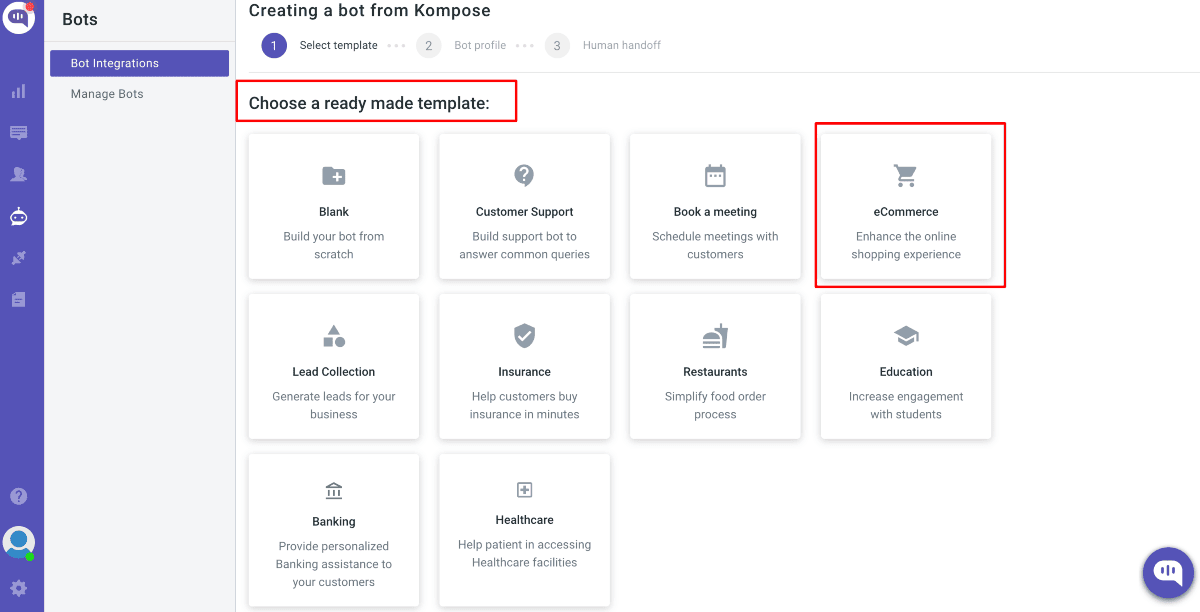Choose the Healthcare template card
Viewport: 1200px width, 612px height.
524,527
